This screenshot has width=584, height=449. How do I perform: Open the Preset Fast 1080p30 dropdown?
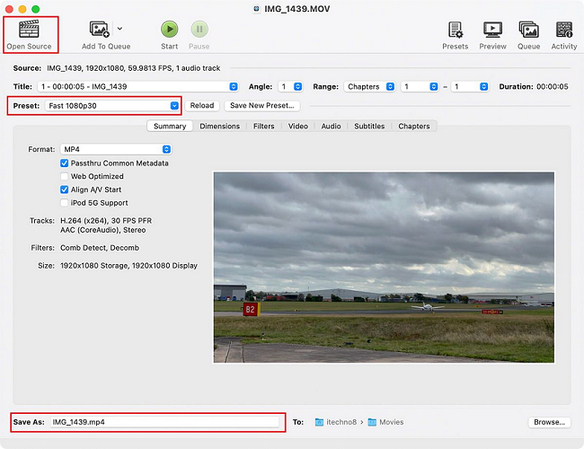click(112, 106)
